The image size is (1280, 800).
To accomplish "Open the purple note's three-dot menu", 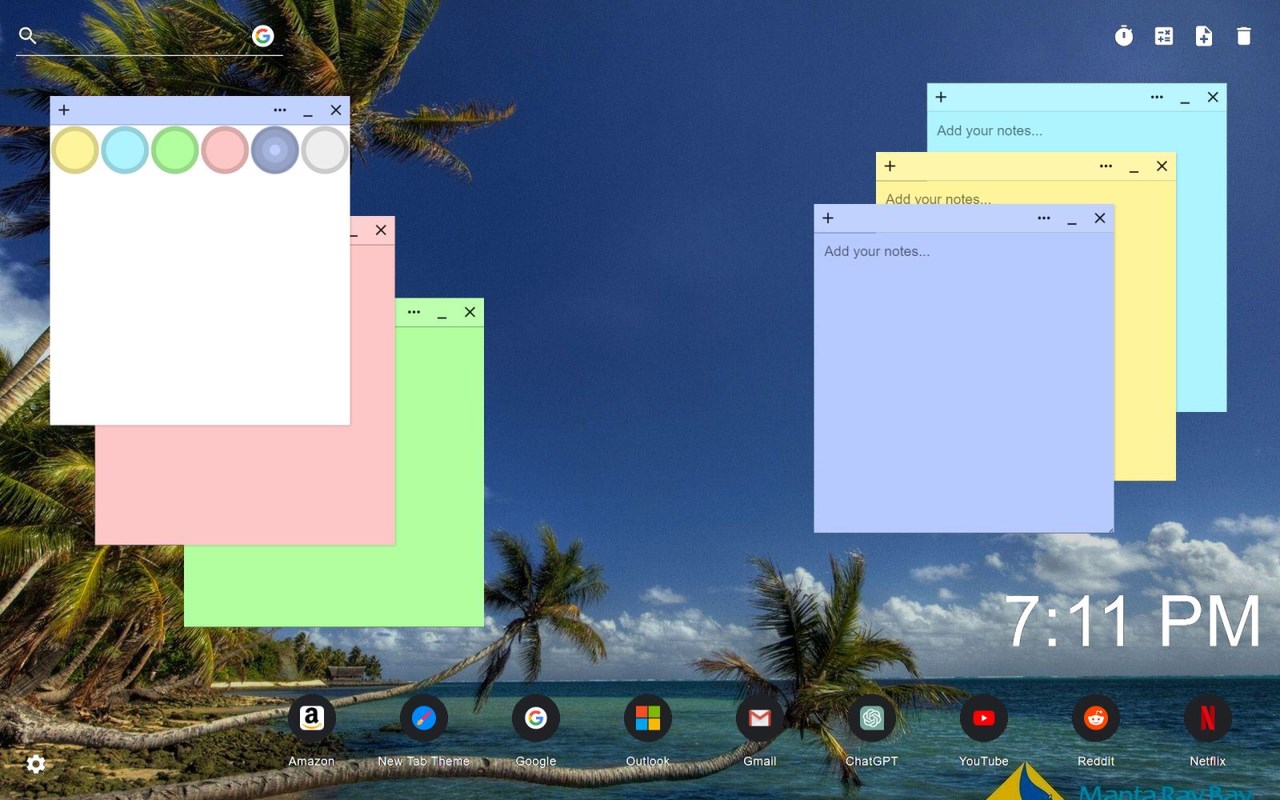I will point(1044,218).
